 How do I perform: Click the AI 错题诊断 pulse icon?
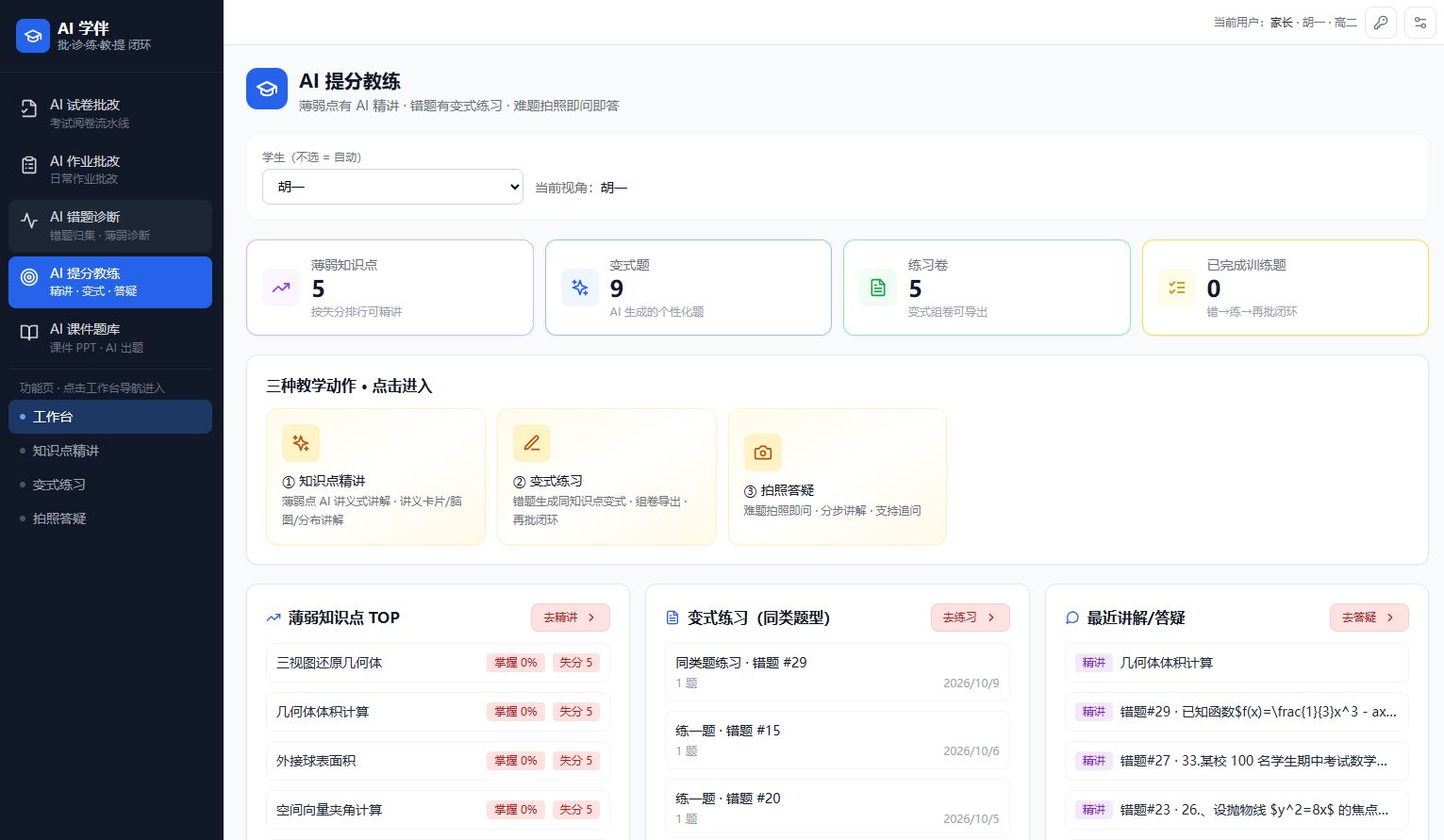coord(29,221)
